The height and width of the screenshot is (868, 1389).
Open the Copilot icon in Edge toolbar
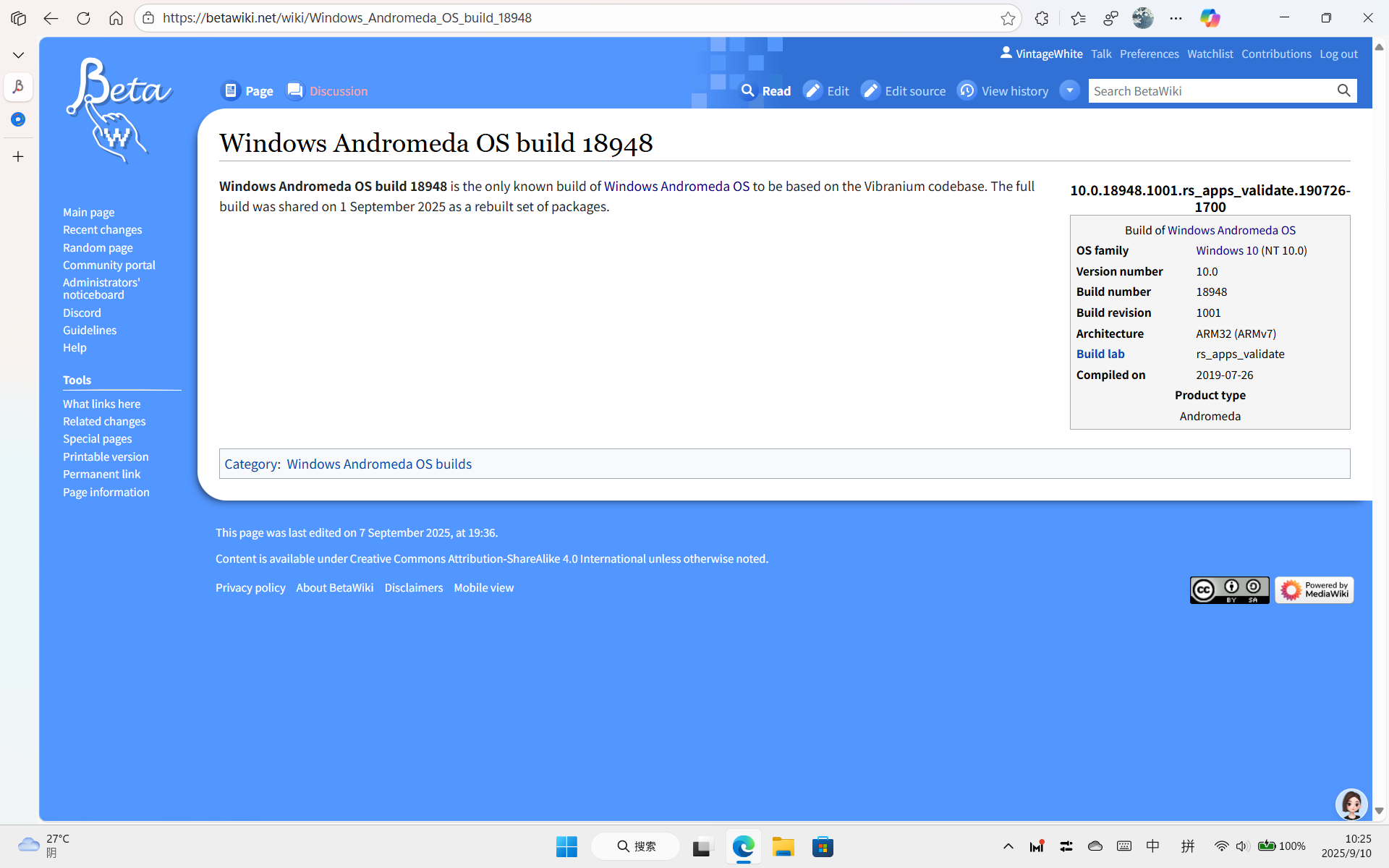tap(1210, 18)
